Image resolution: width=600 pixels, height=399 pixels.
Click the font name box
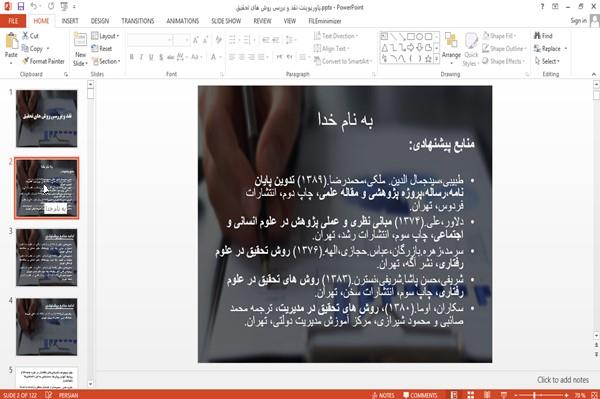pyautogui.click(x=149, y=40)
